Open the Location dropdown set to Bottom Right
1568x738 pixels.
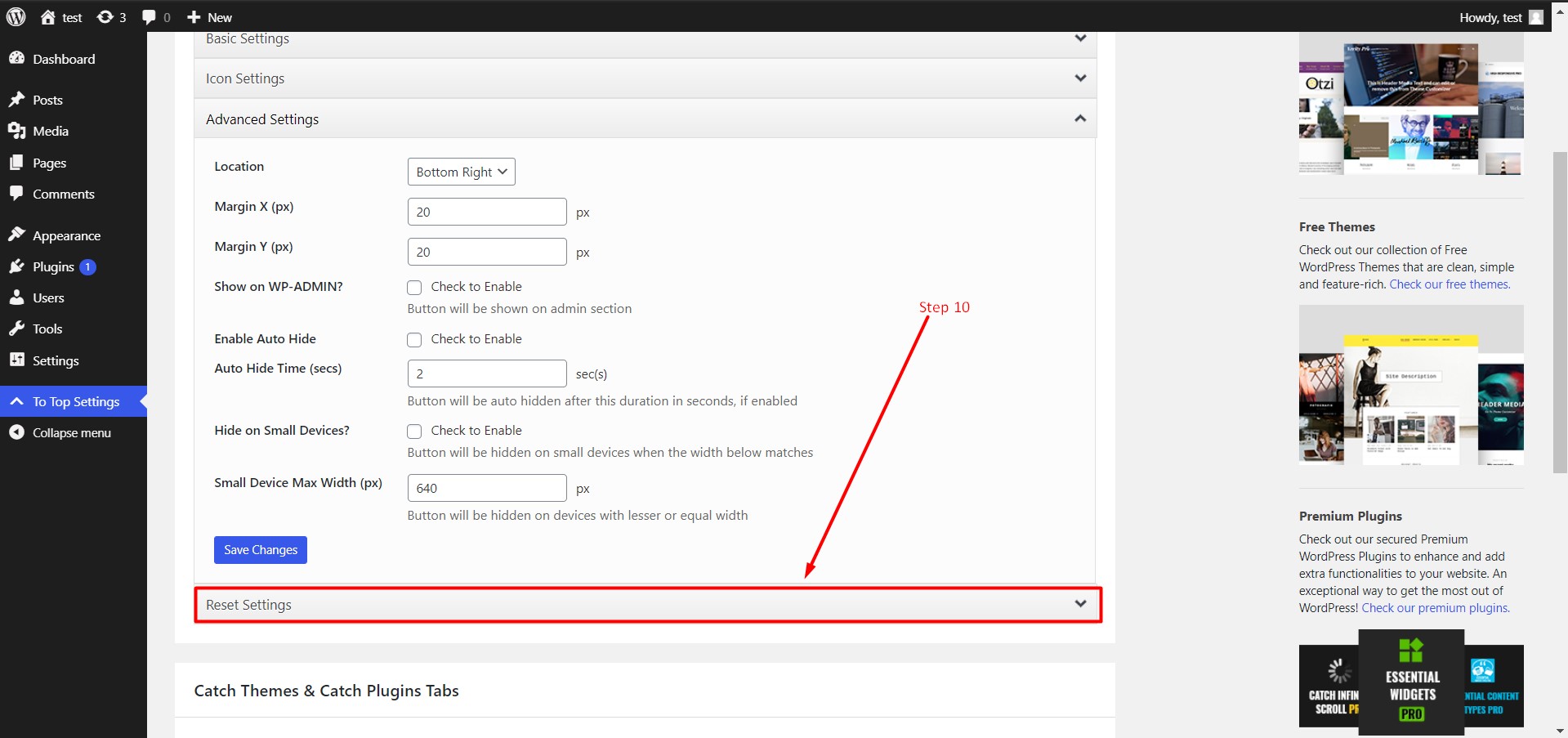(x=461, y=172)
